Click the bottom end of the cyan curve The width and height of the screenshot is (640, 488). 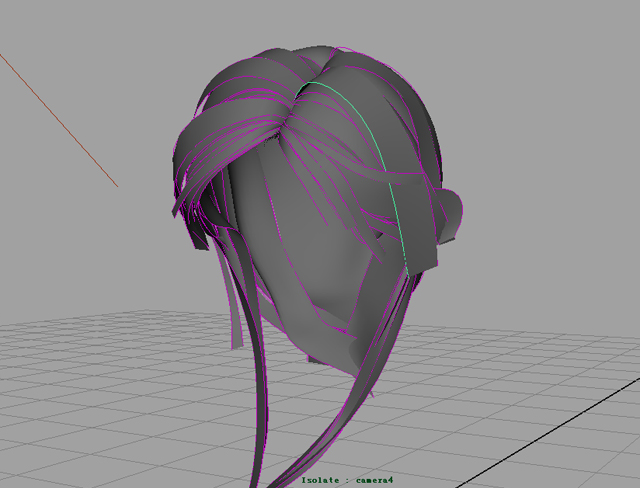[407, 271]
